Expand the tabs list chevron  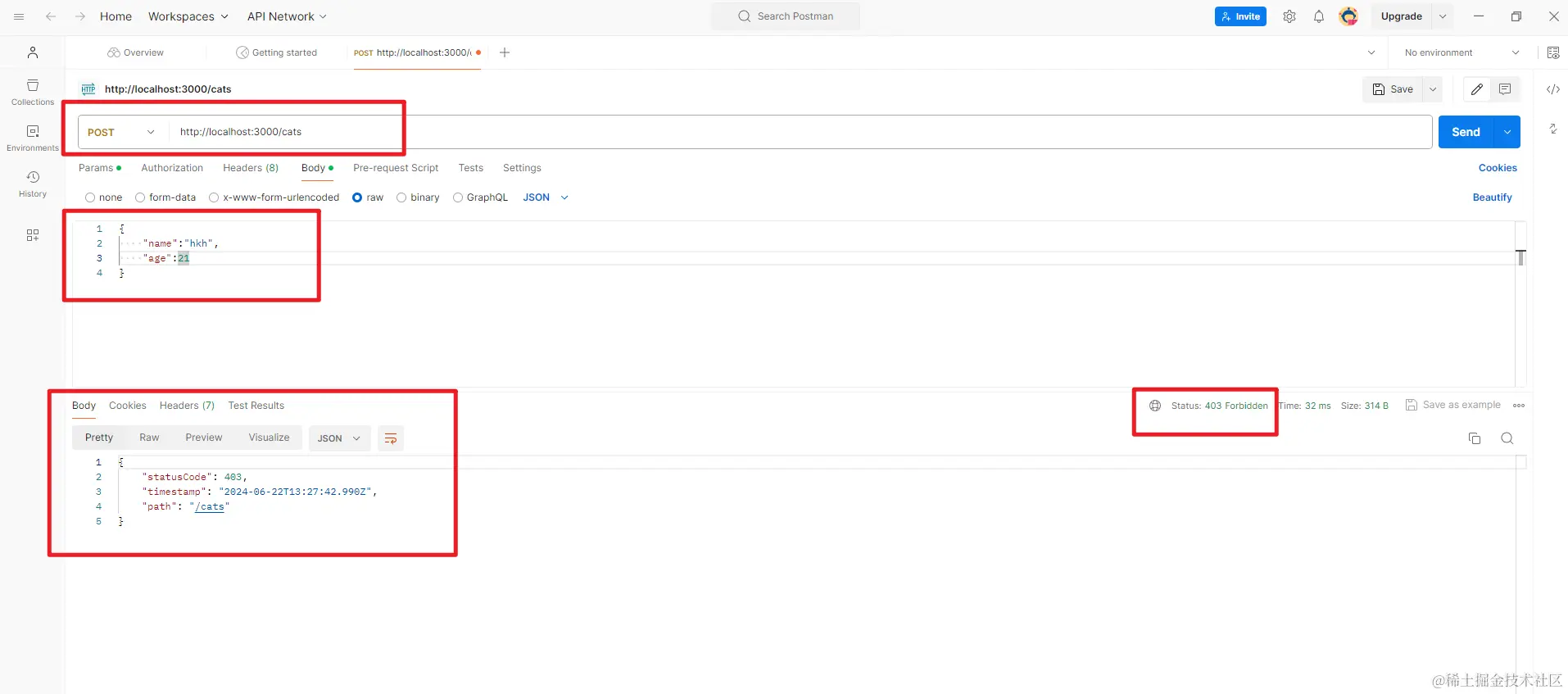click(x=1371, y=52)
